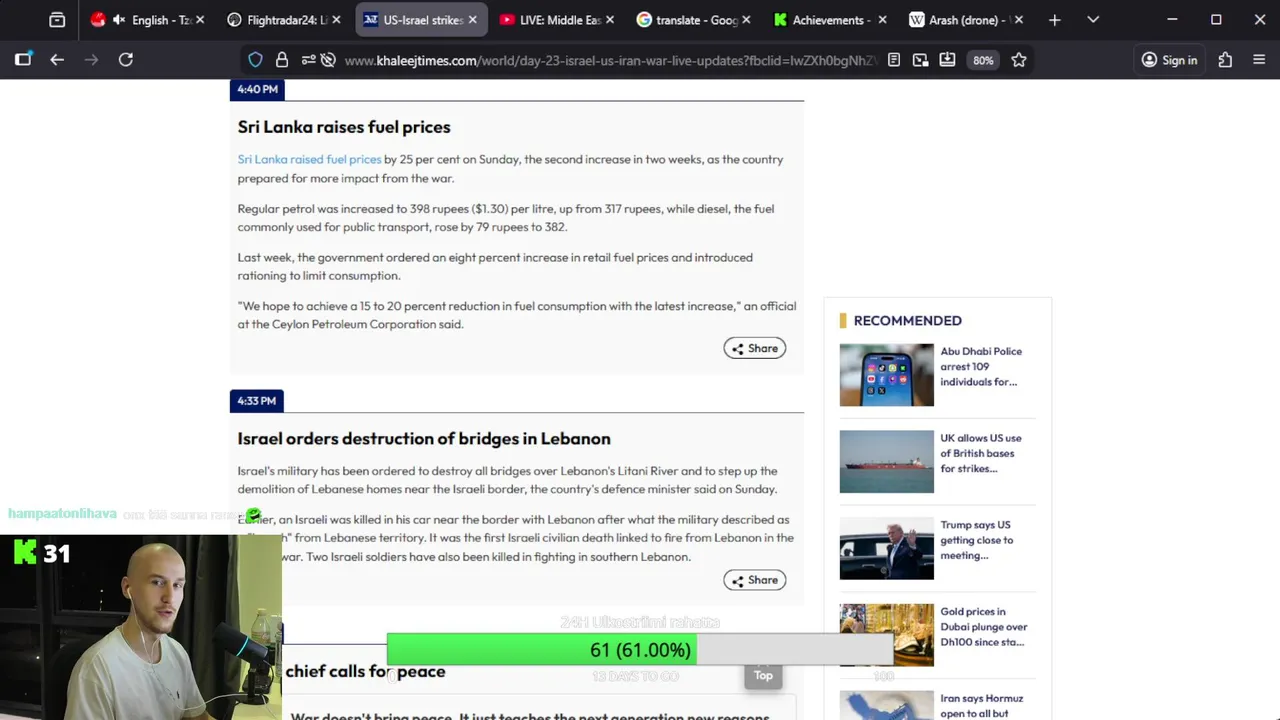
Task: Close the Flightradar24 tab
Action: tap(336, 20)
